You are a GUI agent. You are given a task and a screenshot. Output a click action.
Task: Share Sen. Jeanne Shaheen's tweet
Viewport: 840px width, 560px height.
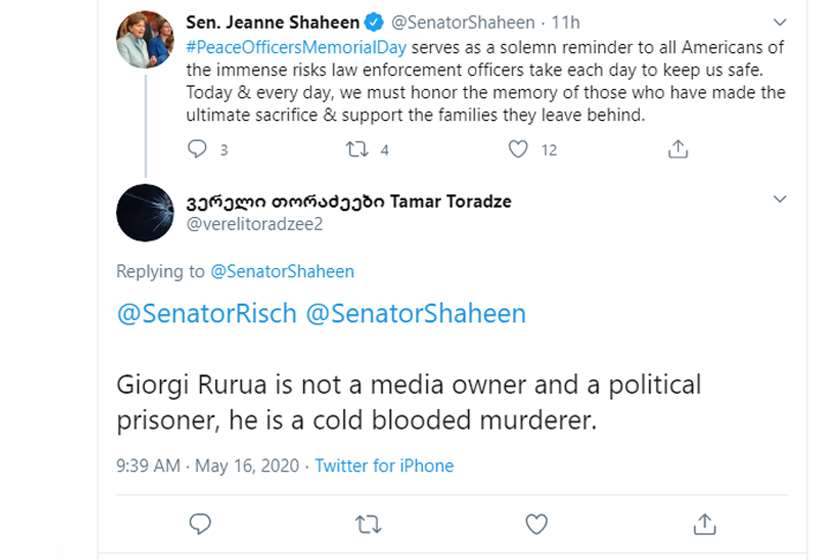point(678,148)
